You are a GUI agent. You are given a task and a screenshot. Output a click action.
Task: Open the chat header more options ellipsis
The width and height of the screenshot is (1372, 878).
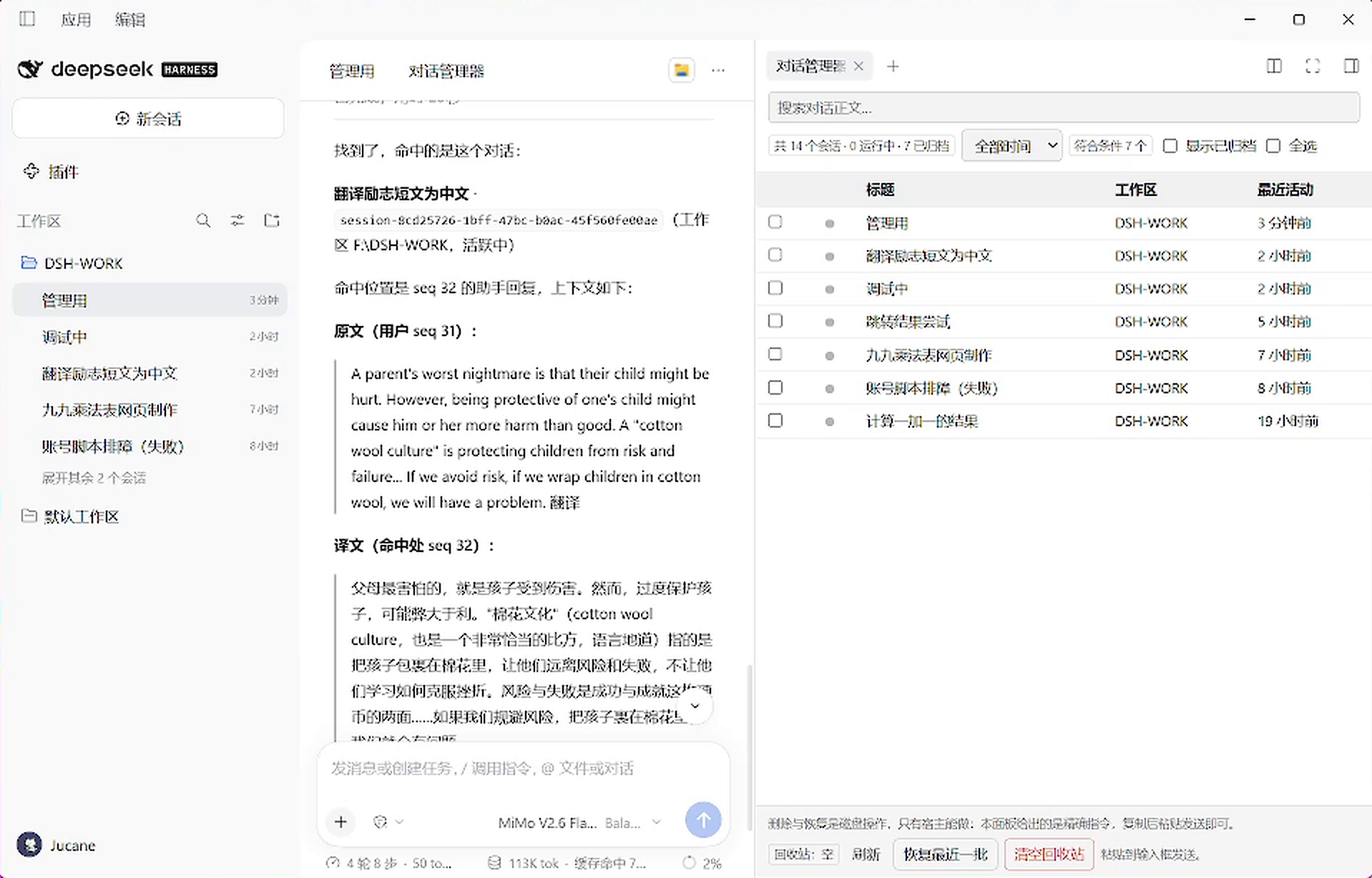[x=718, y=70]
